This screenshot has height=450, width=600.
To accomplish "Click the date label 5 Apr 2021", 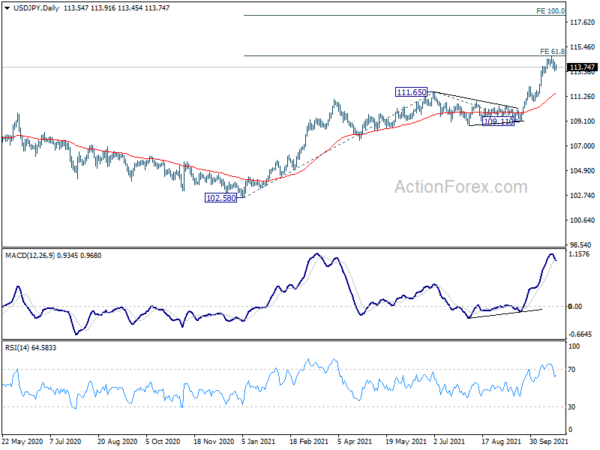I will (354, 442).
